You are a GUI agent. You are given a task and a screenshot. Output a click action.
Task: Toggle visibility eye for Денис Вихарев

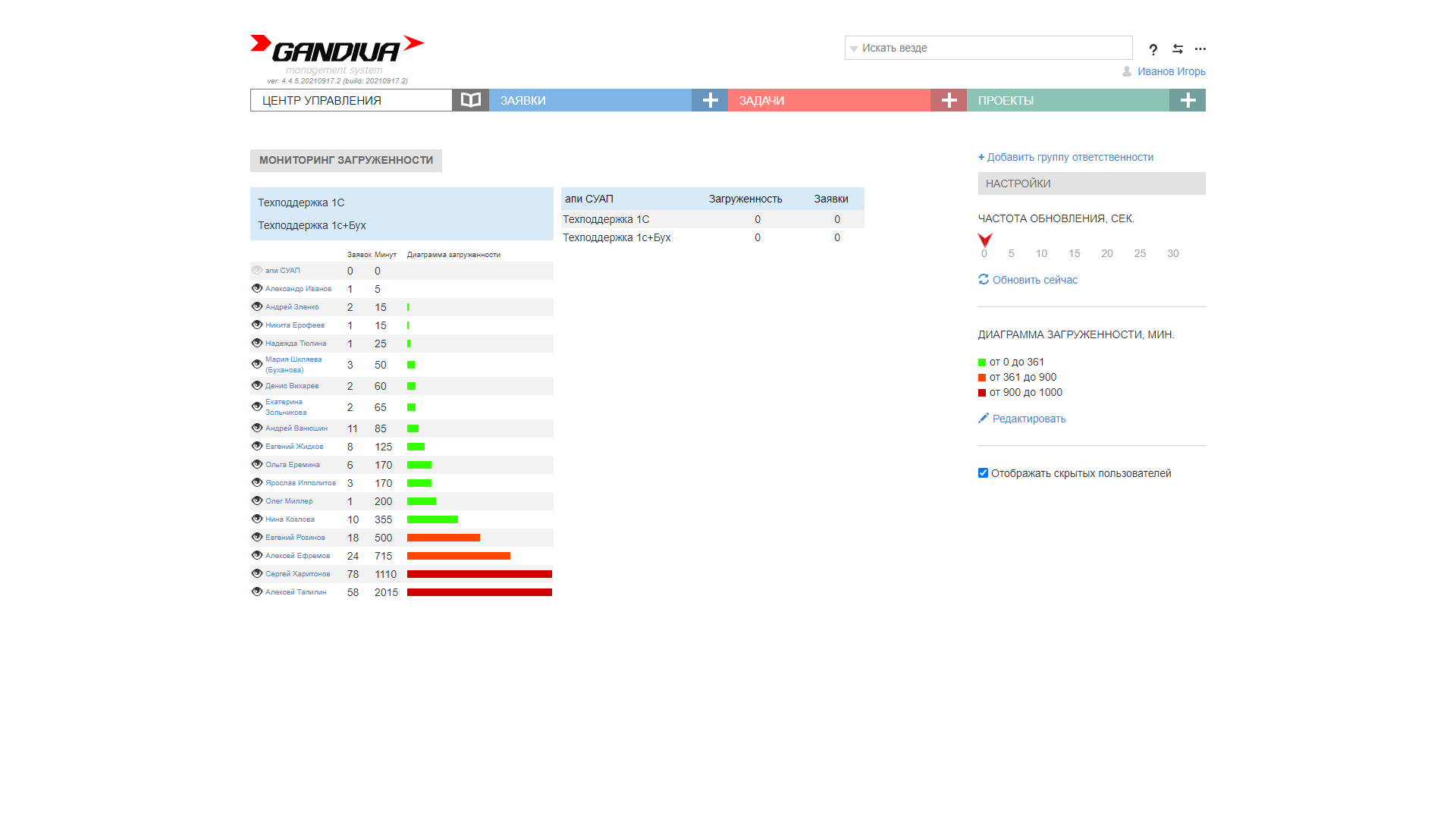tap(257, 385)
